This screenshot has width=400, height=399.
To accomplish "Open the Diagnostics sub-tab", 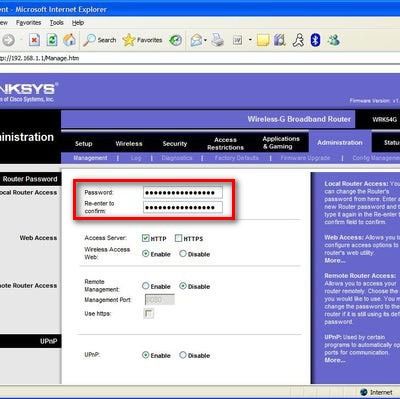I will [x=177, y=158].
